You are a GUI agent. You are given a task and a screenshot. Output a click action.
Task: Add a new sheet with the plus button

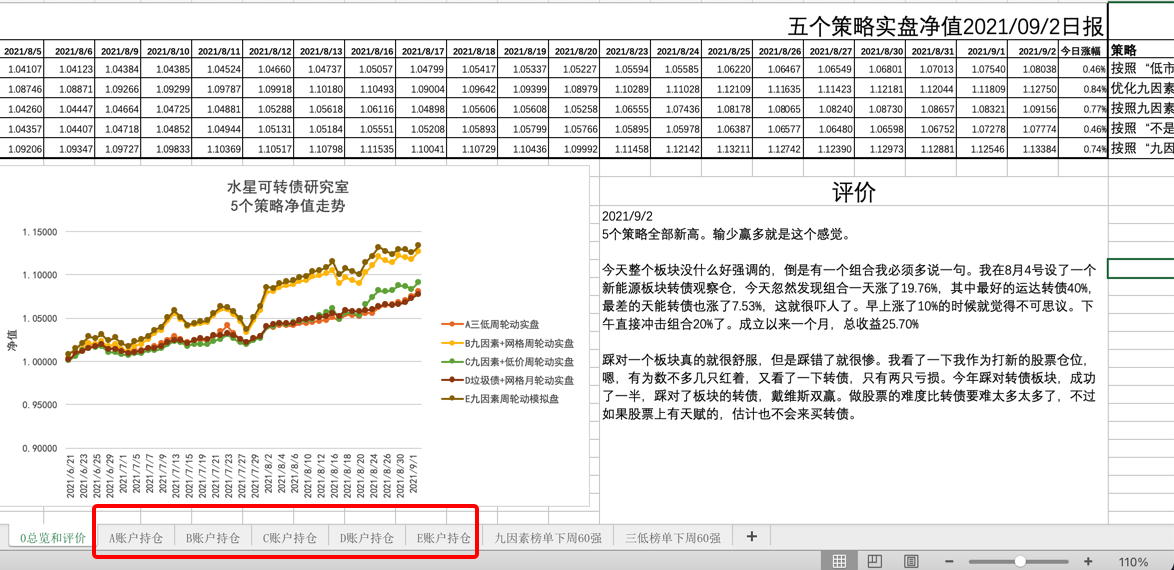click(752, 536)
